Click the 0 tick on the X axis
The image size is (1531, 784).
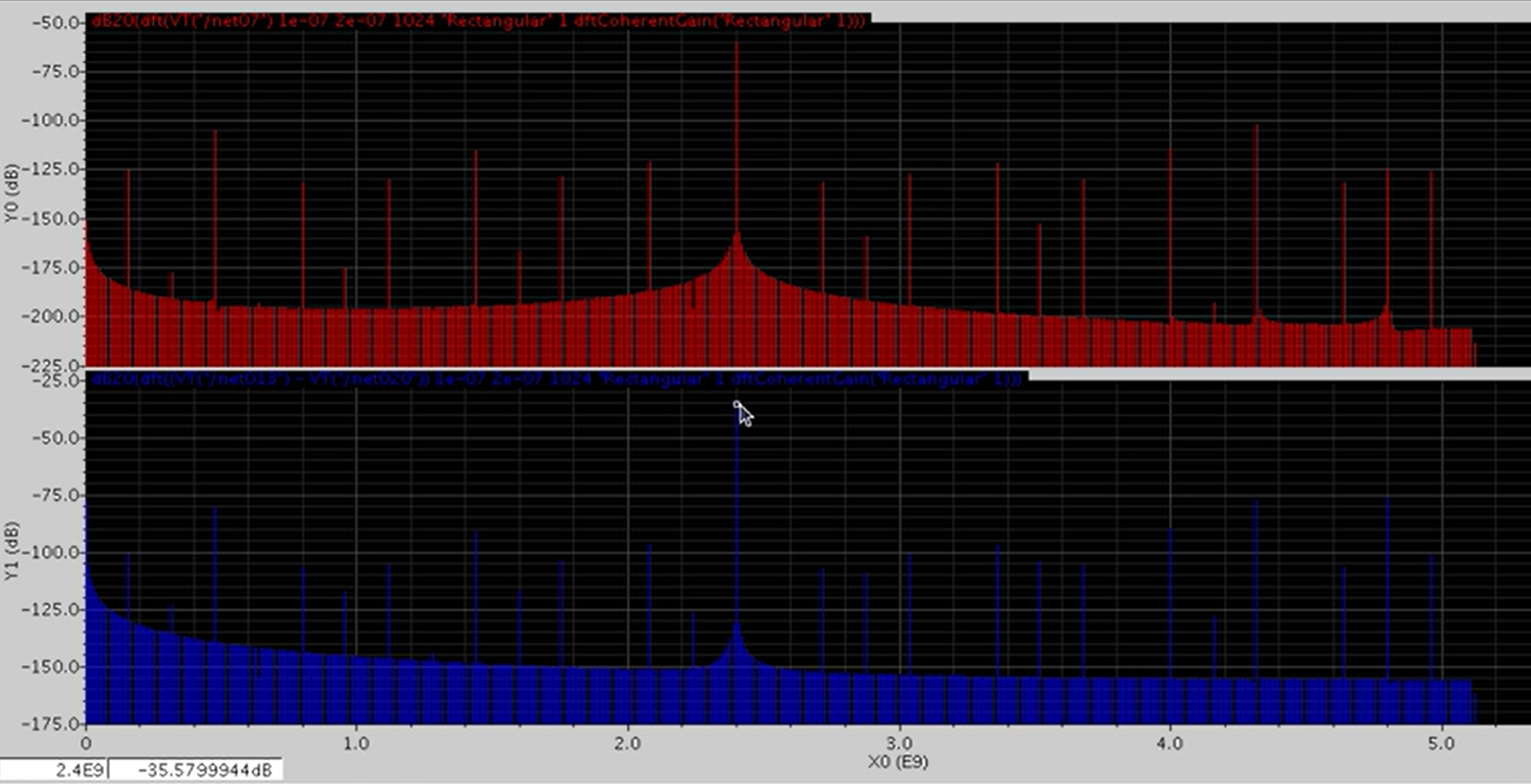(86, 743)
